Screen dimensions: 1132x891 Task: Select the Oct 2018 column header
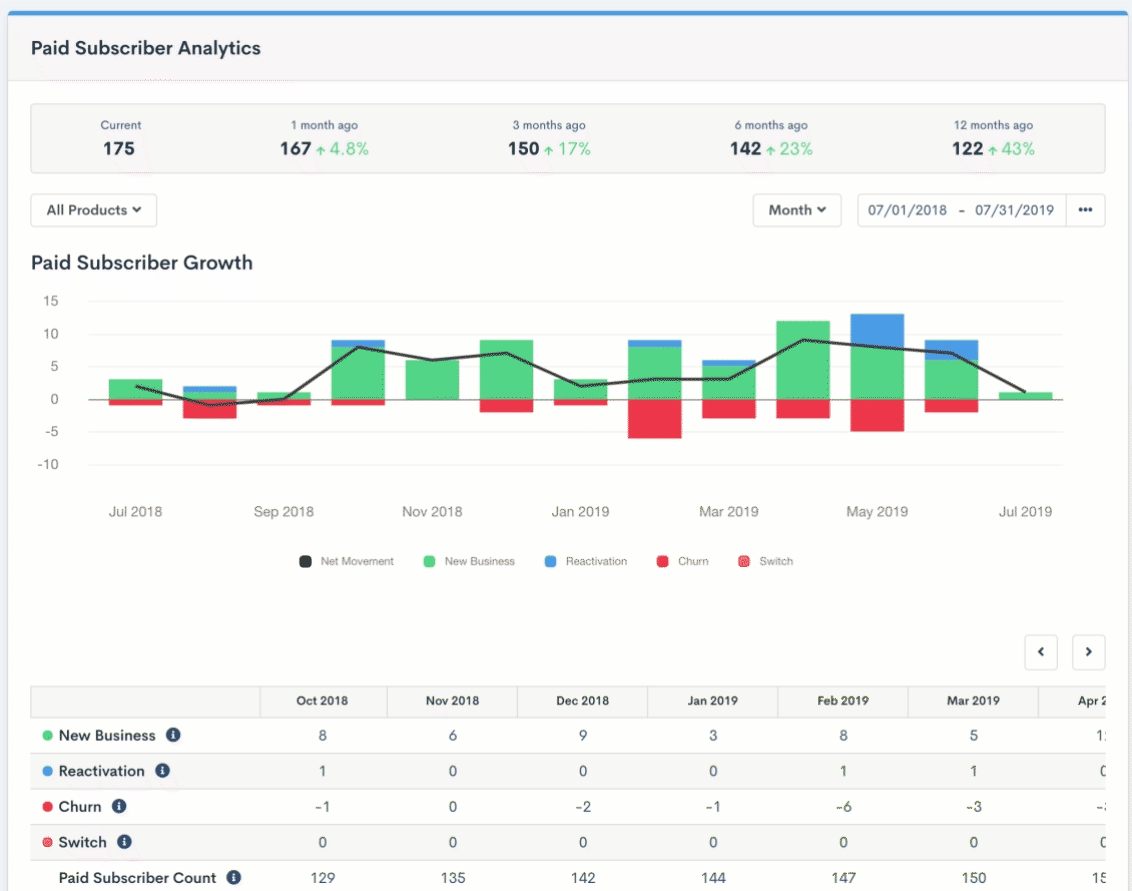[322, 700]
